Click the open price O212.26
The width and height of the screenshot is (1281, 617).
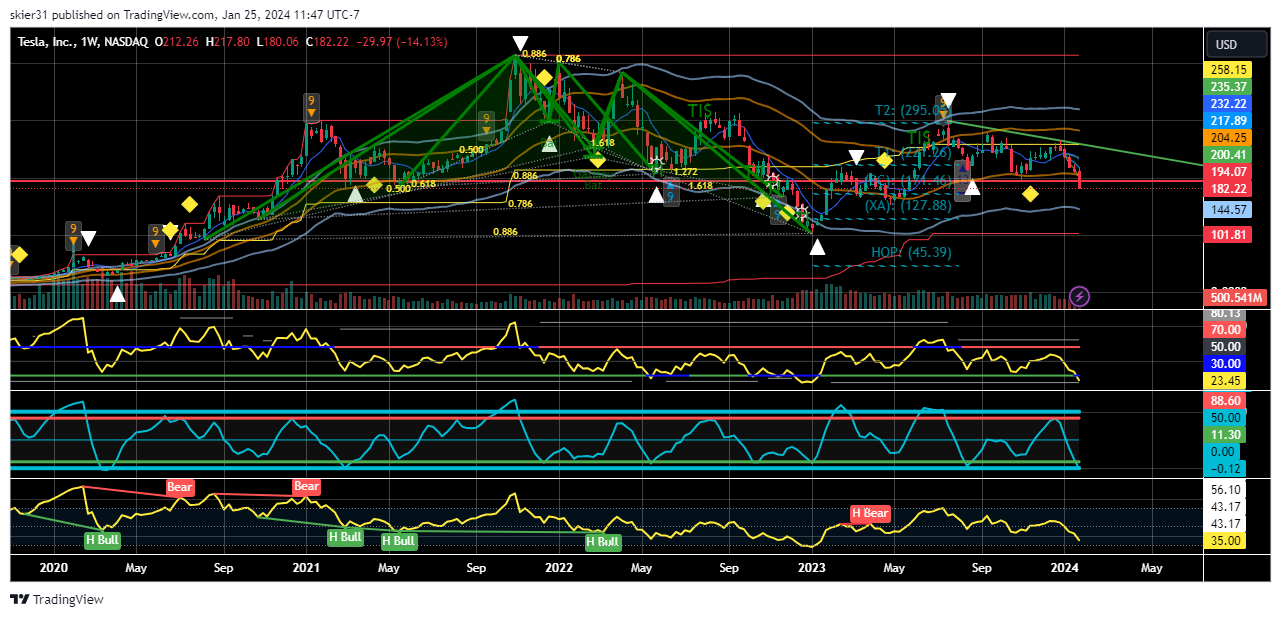177,42
